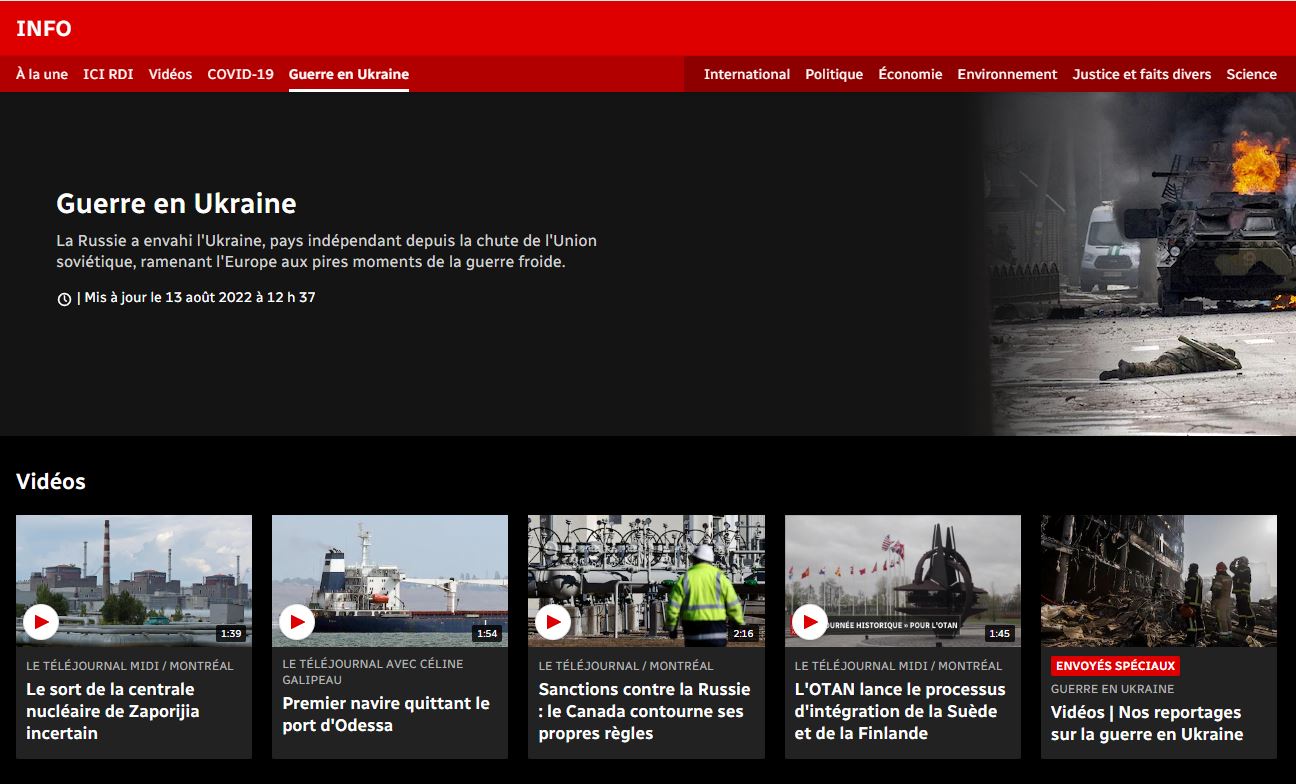
Task: Open the INFO section logo
Action: point(44,29)
